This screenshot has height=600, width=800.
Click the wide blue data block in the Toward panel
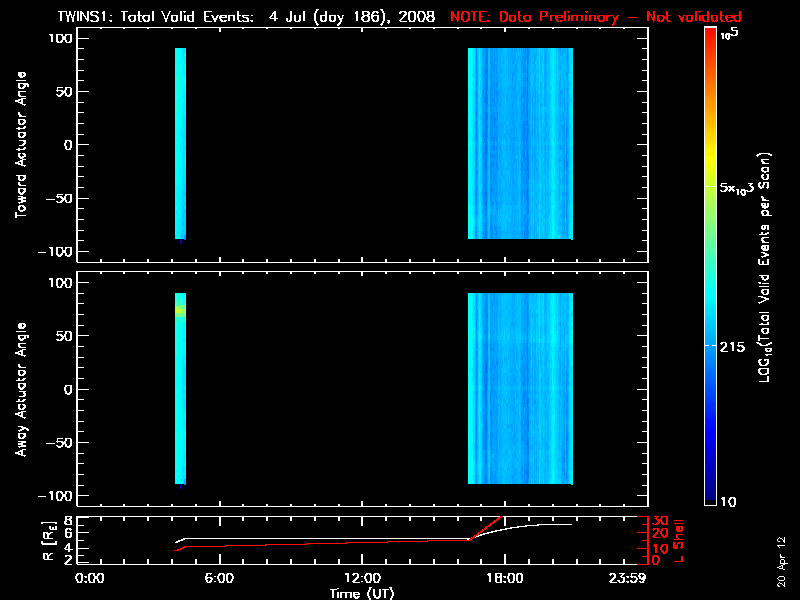[x=520, y=143]
